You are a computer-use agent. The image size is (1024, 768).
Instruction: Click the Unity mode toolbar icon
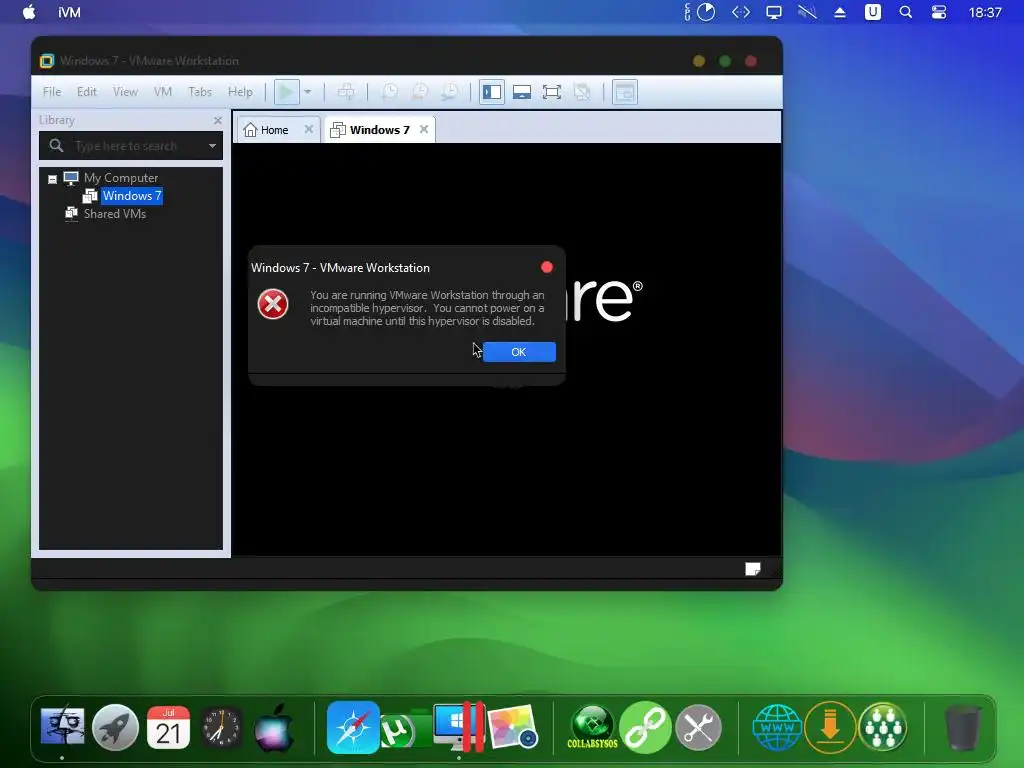click(582, 92)
